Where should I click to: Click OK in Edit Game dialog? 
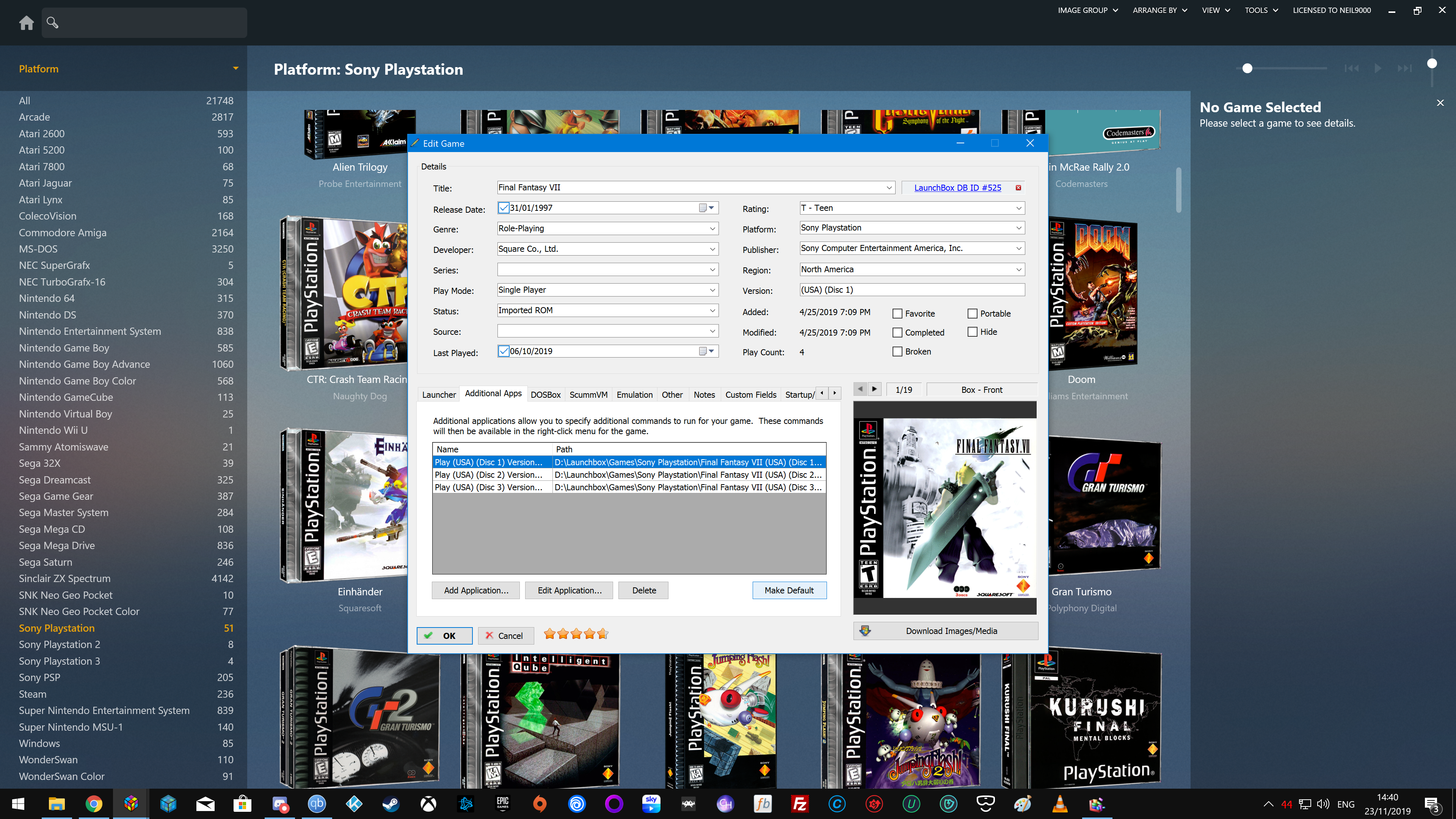(x=444, y=635)
